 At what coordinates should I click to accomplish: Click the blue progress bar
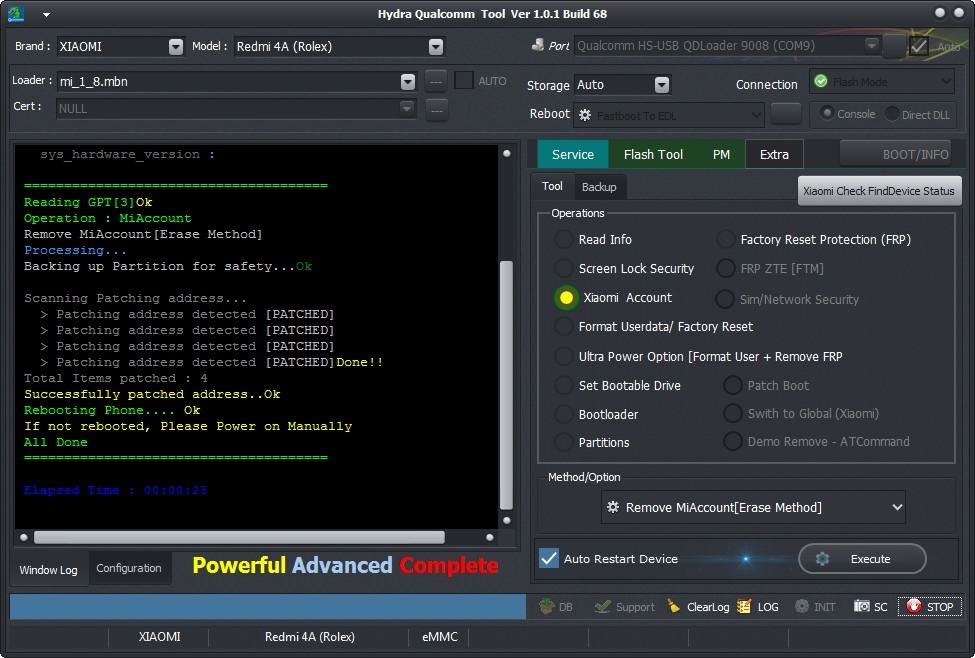pyautogui.click(x=268, y=606)
